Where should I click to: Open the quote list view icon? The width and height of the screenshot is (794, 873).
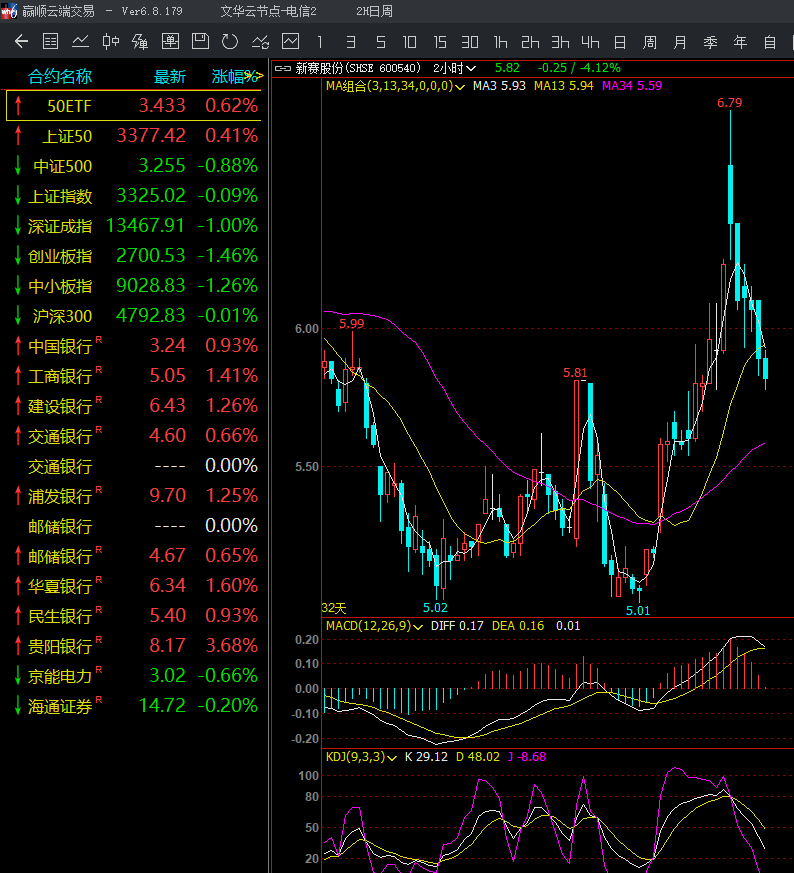click(51, 42)
